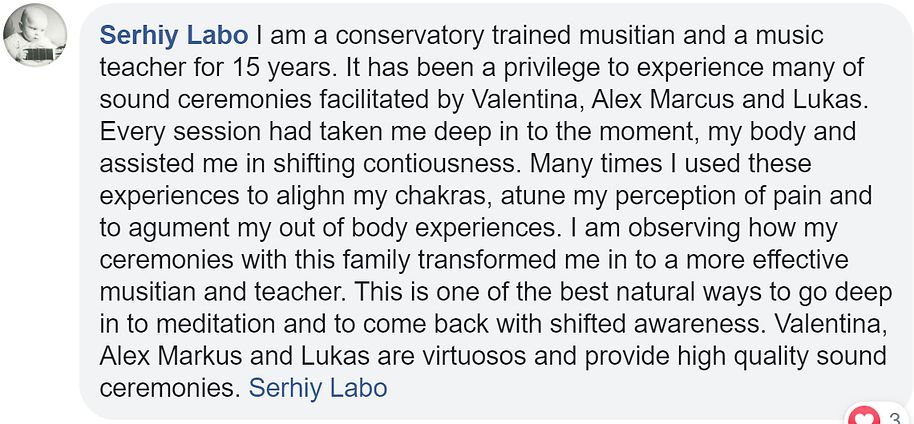Viewport: 914px width, 424px height.
Task: Open the bold Serhiy Labo author name
Action: coord(174,36)
